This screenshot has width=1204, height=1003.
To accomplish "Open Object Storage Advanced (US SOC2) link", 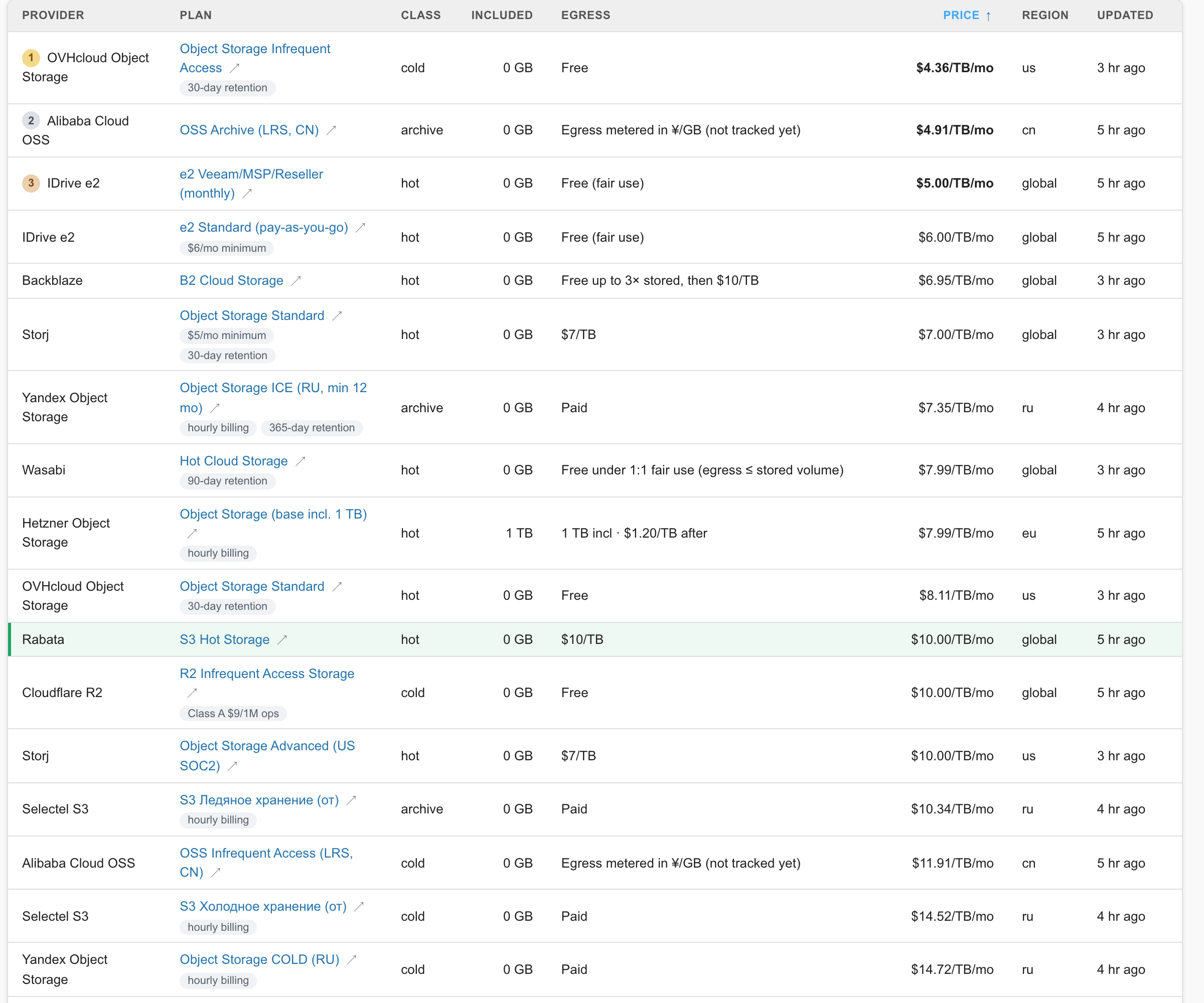I will pos(267,756).
